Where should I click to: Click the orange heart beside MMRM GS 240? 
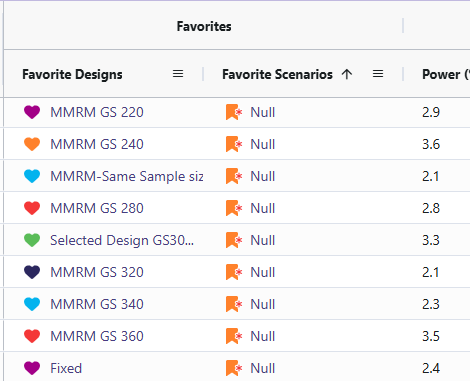(x=32, y=144)
